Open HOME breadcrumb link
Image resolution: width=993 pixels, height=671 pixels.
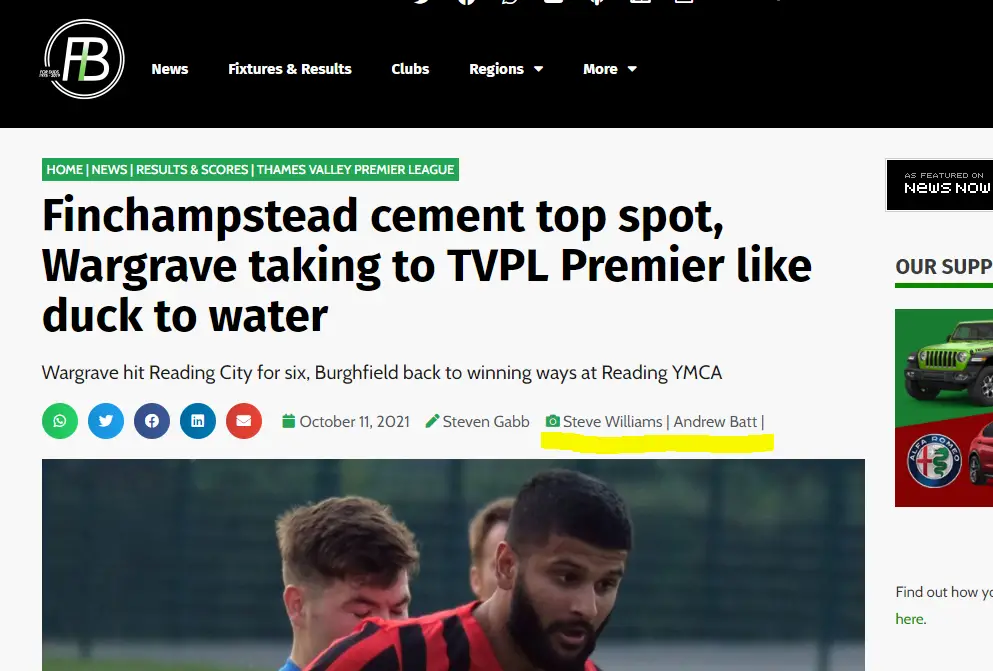tap(65, 170)
